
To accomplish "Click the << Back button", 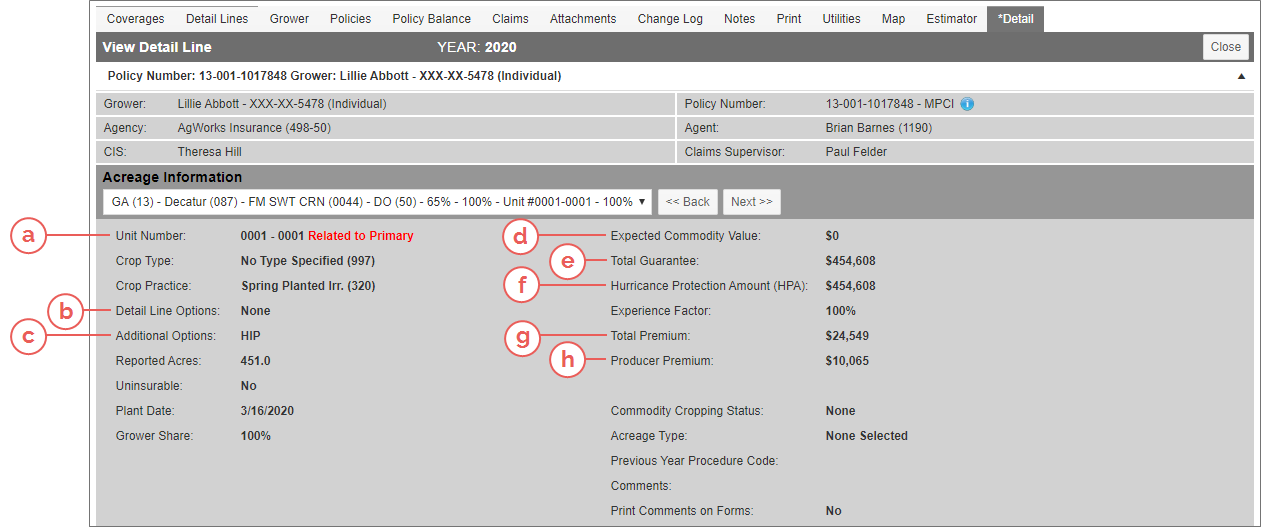I will [687, 201].
